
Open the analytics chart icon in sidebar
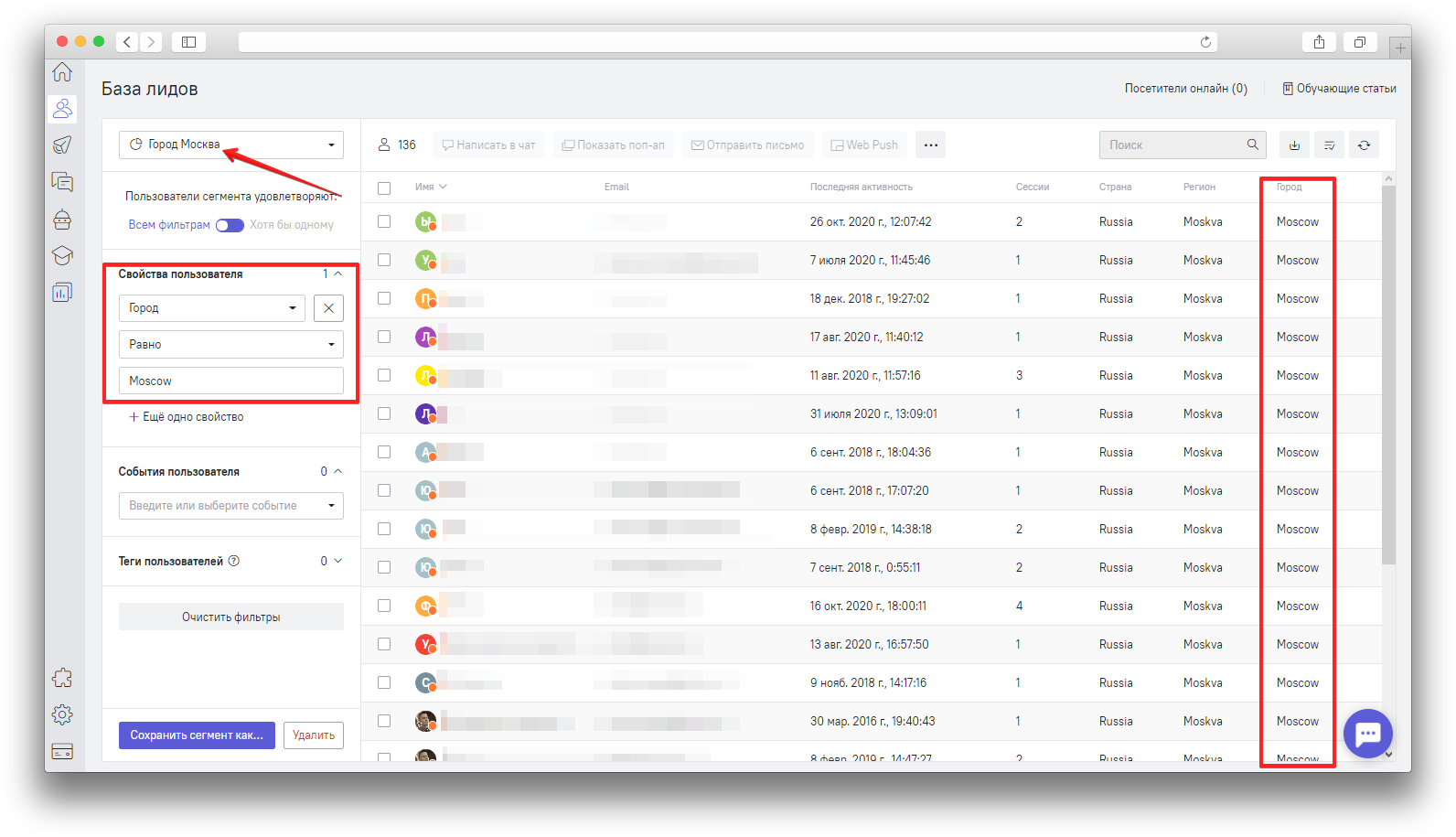tap(62, 292)
